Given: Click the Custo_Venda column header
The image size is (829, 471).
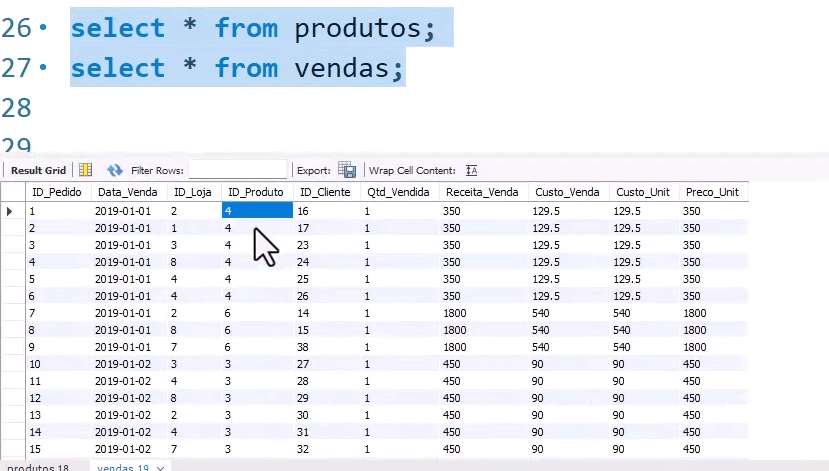Looking at the screenshot, I should 567,192.
